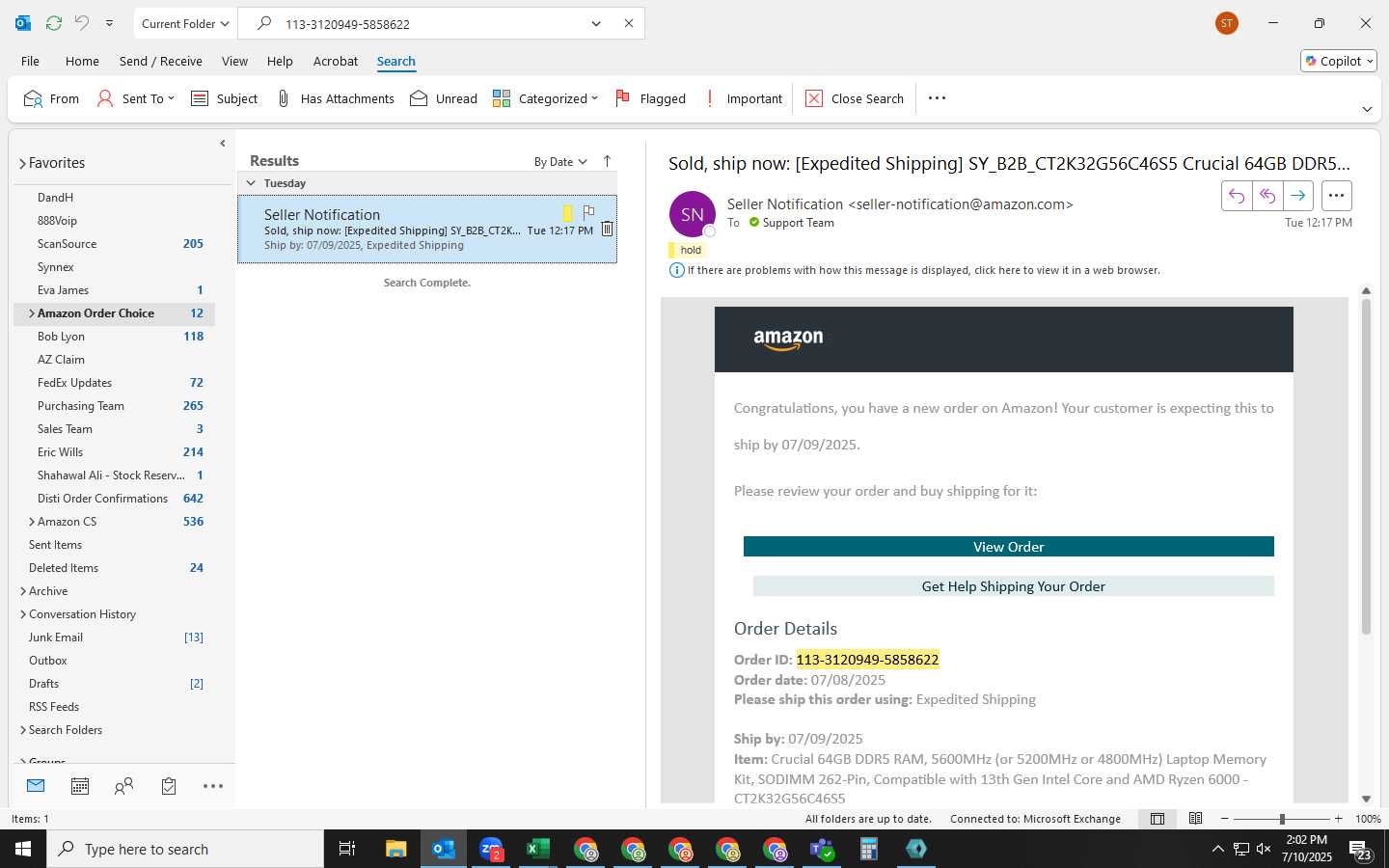
Task: Expand the Amazon Order Choice folder
Action: click(32, 313)
